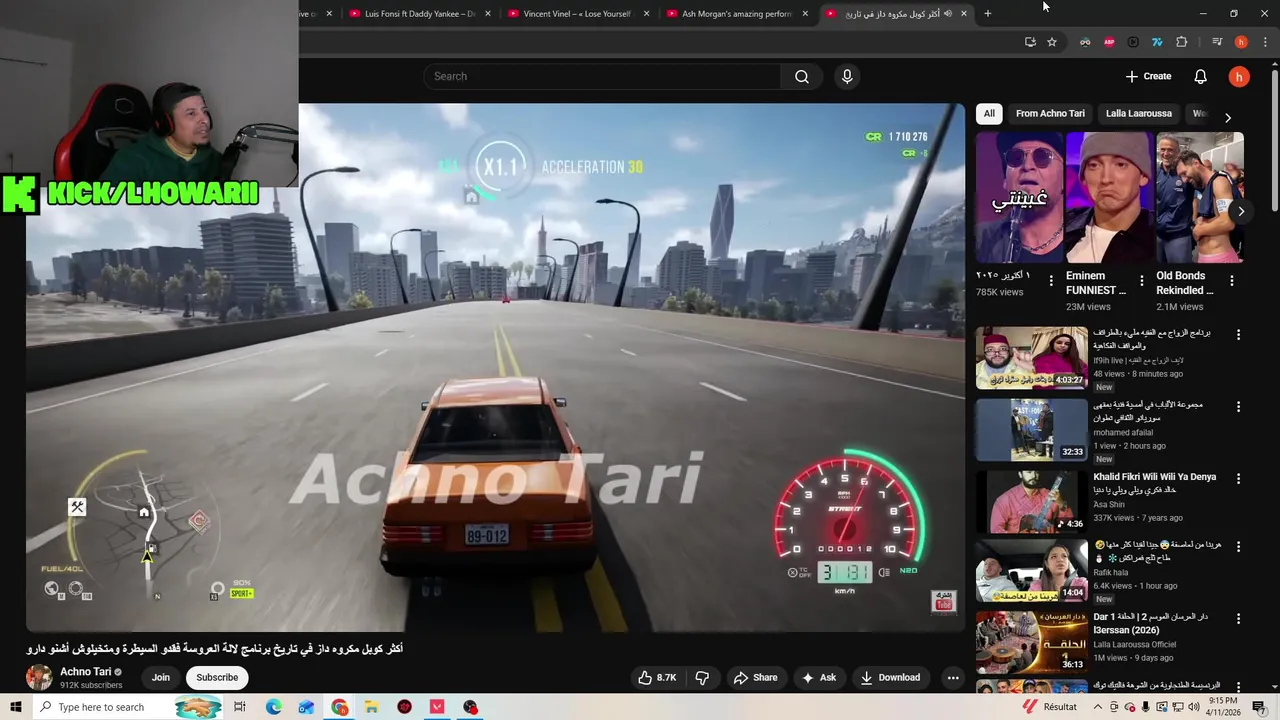Click the Ask button below the video
Viewport: 1280px width, 720px height.
[x=818, y=677]
